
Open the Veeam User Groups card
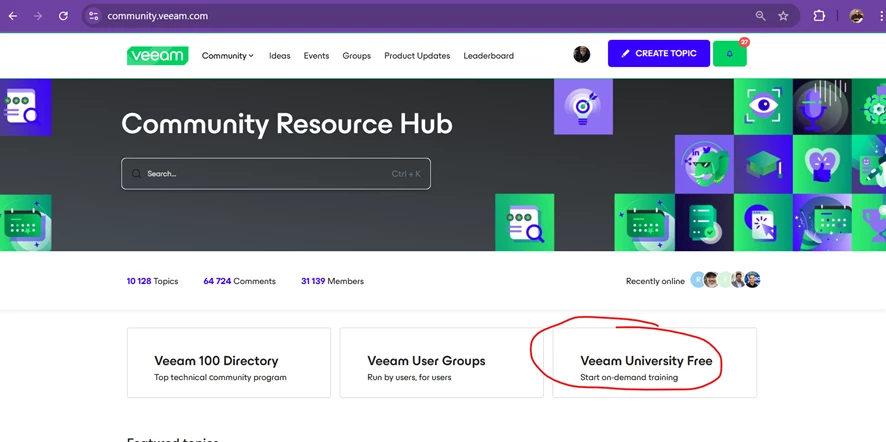[441, 362]
